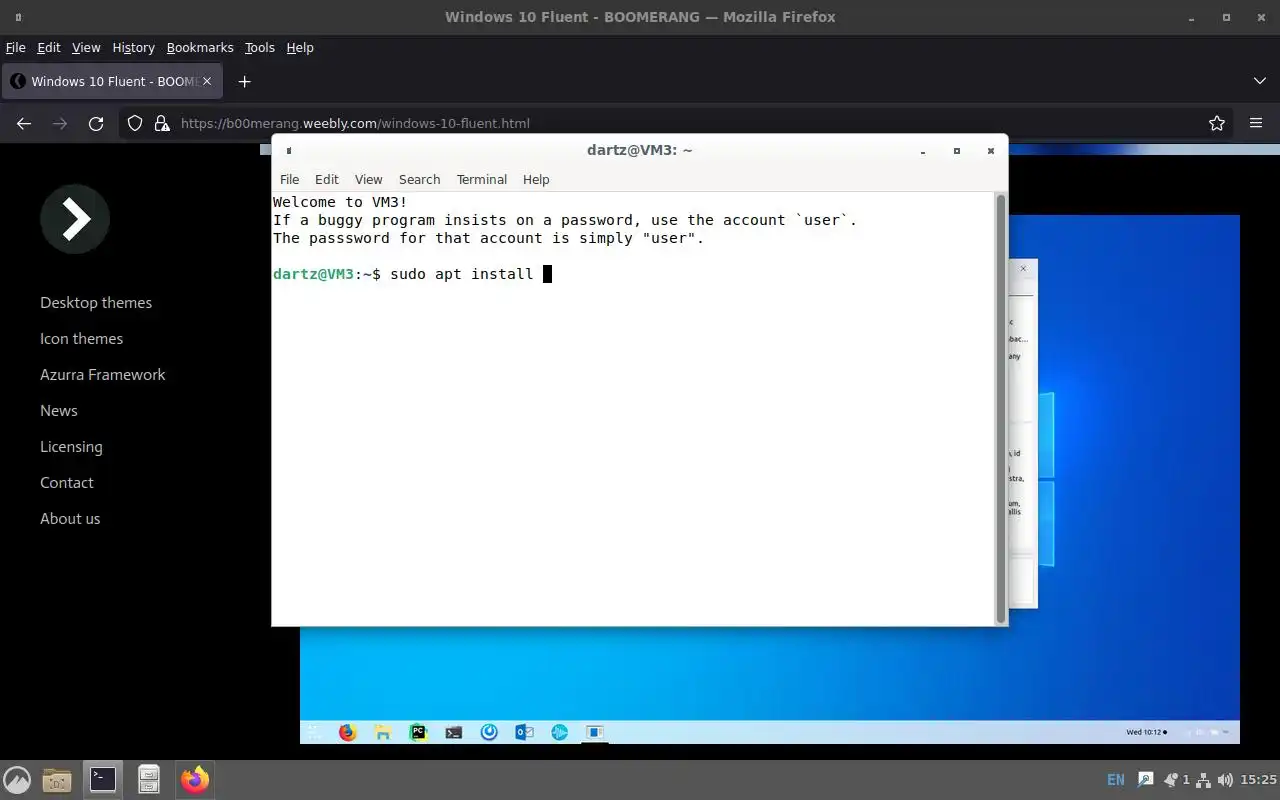
Task: Open the terminal window menu icon in title bar
Action: 288,151
